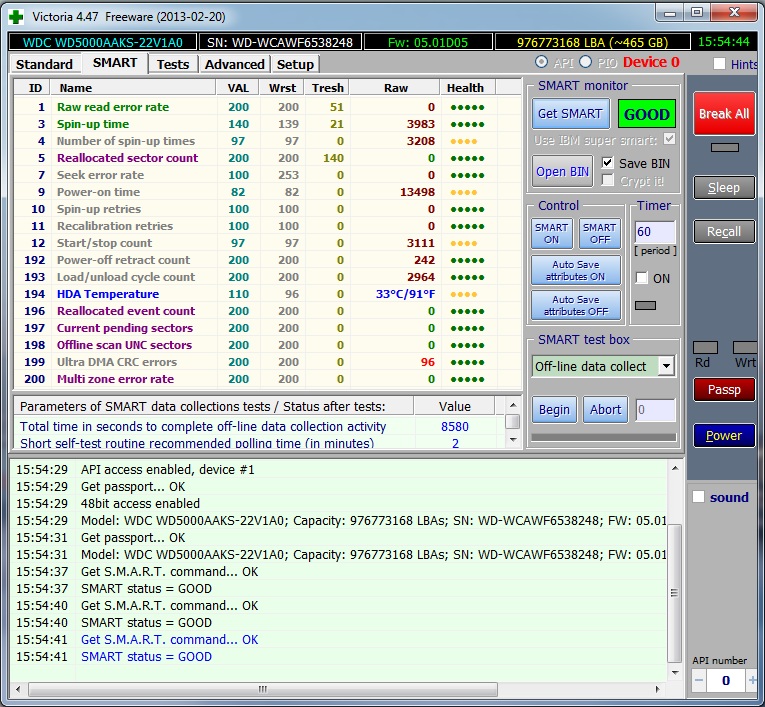Select the Reallocated sector count row
This screenshot has height=707, width=765.
pyautogui.click(x=267, y=158)
